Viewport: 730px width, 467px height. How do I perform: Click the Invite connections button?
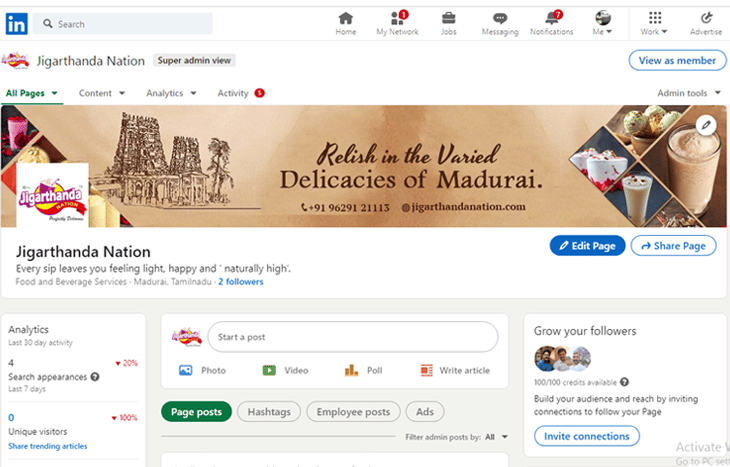587,436
